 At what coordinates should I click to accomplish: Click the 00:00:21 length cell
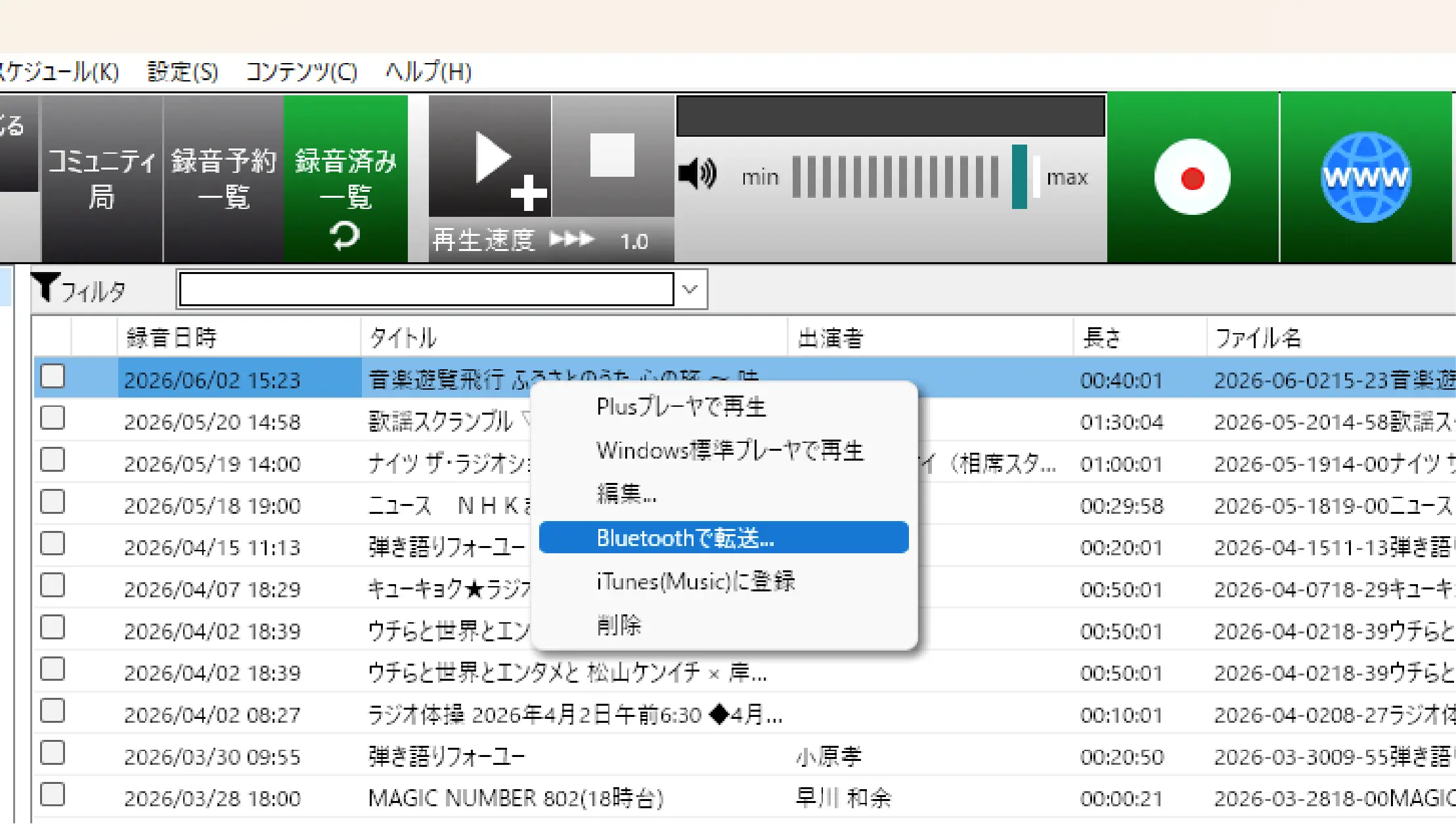(1122, 798)
